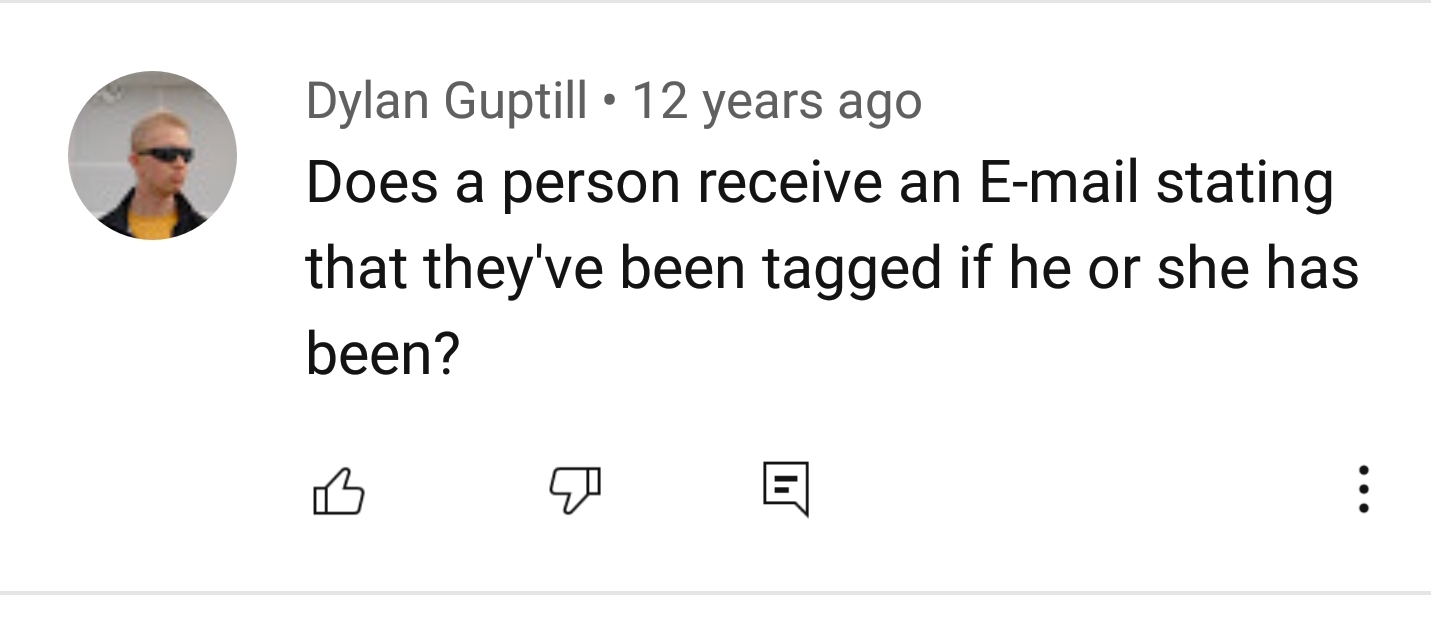Tap the speech bubble reply icon

point(785,489)
